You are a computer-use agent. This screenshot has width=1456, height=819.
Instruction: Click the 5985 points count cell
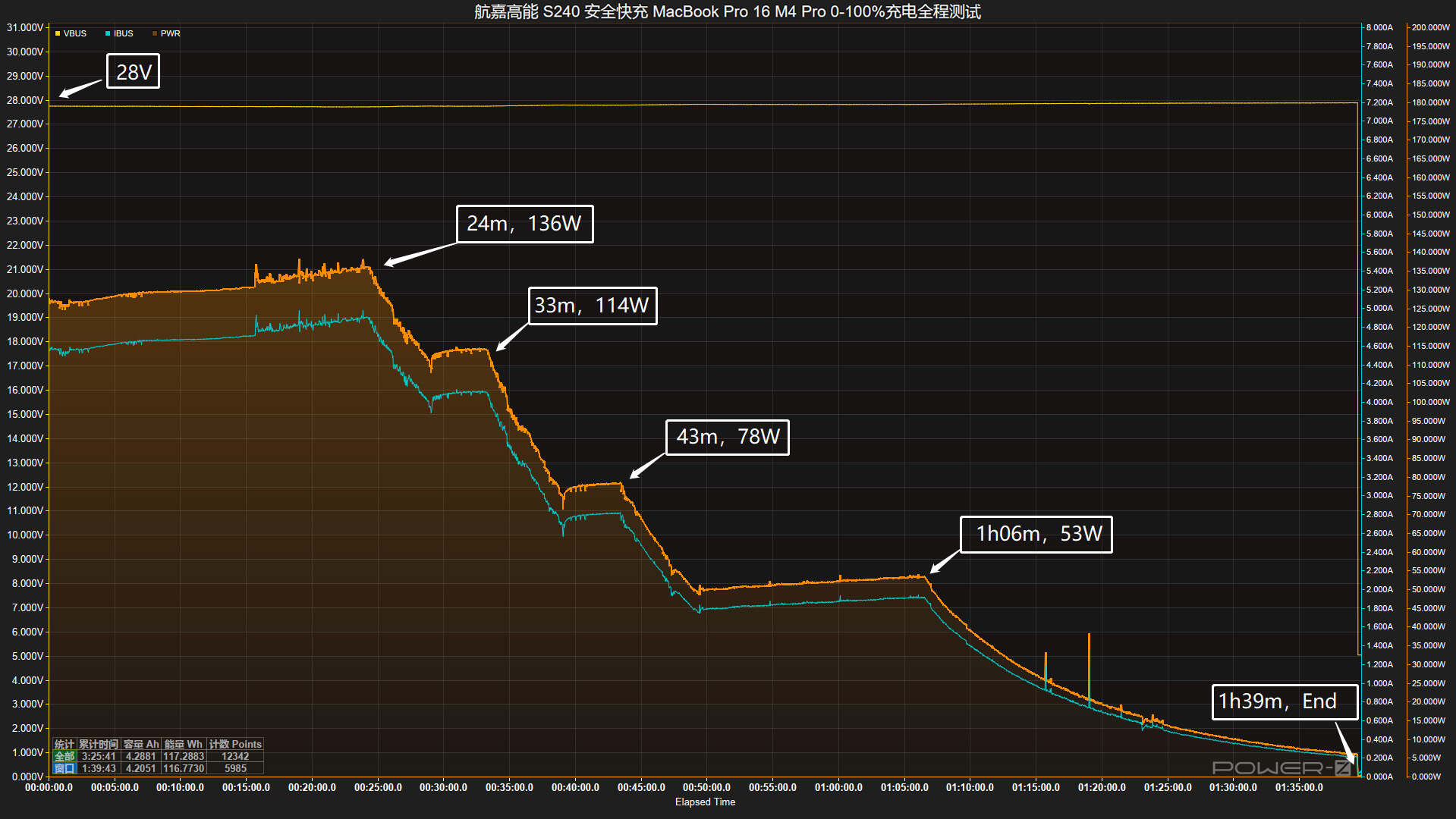click(x=235, y=769)
